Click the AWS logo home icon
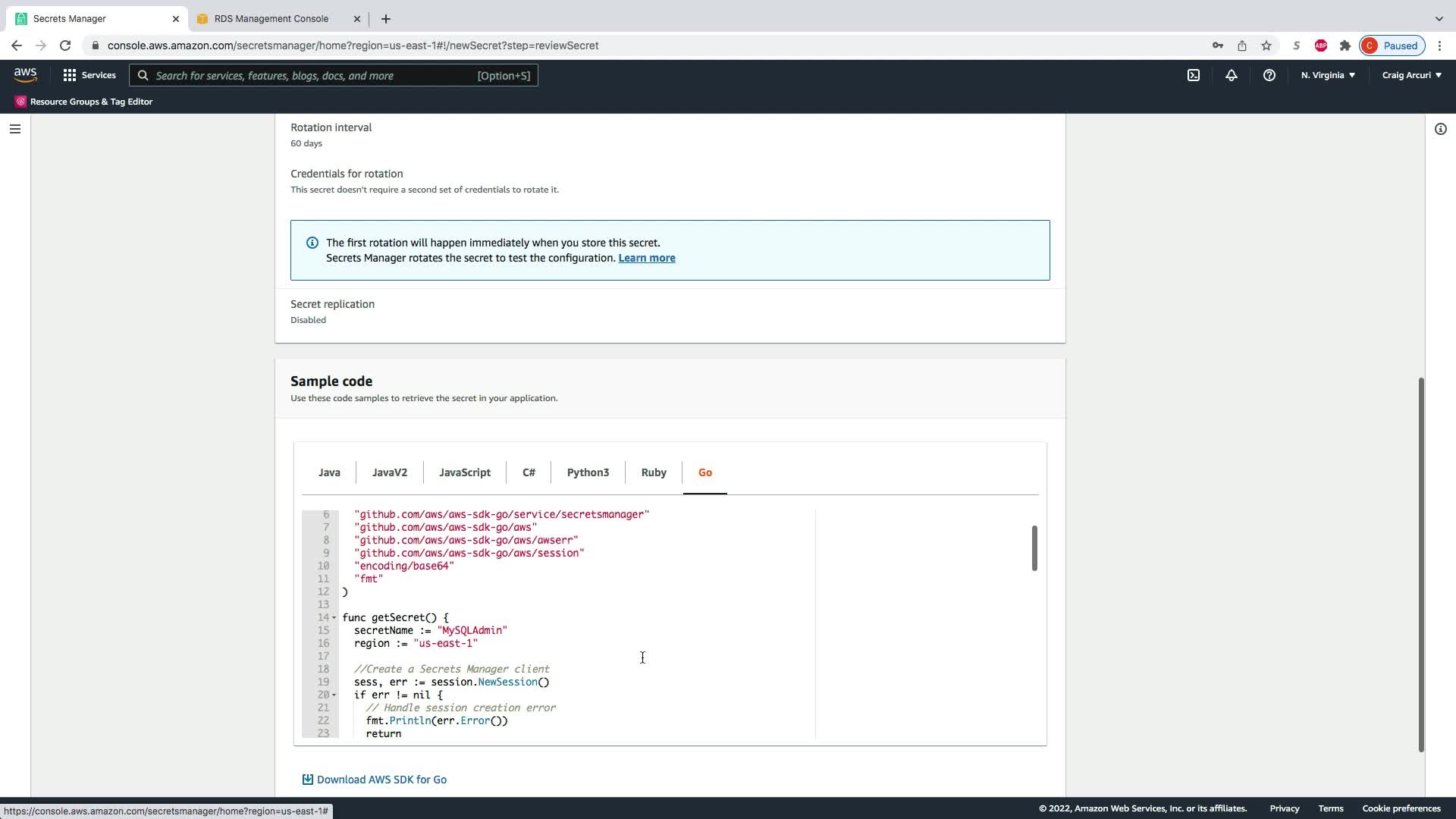This screenshot has height=819, width=1456. 25,74
